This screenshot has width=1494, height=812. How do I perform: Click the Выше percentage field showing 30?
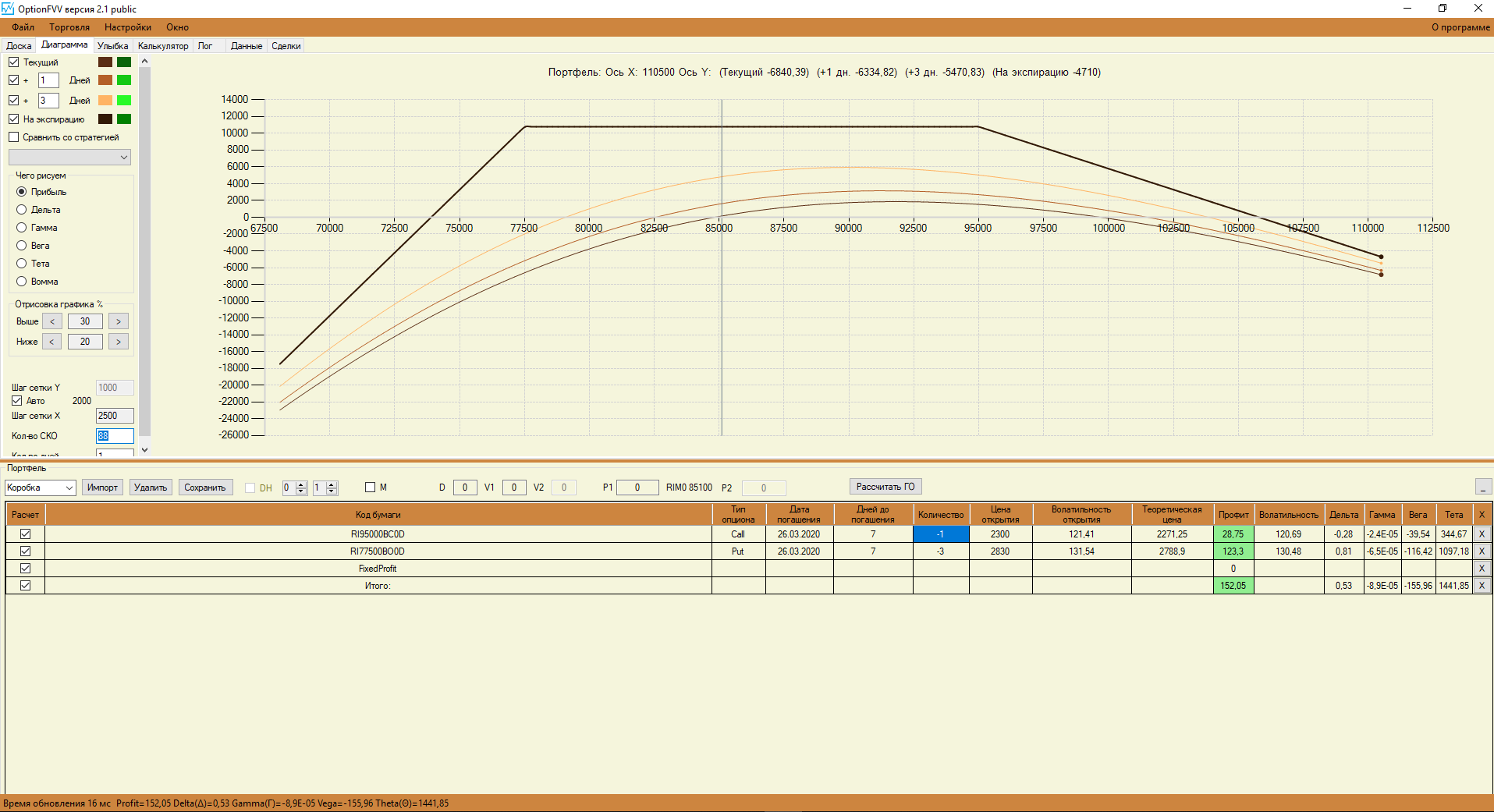point(85,321)
